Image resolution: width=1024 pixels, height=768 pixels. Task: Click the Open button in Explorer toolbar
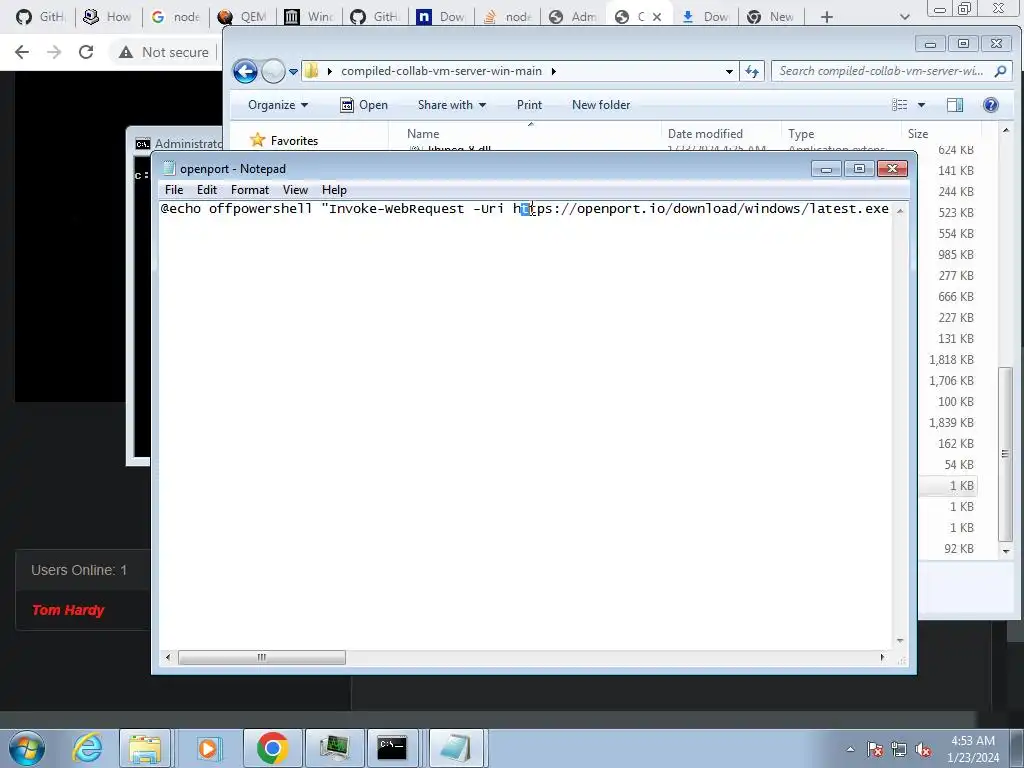[x=364, y=105]
